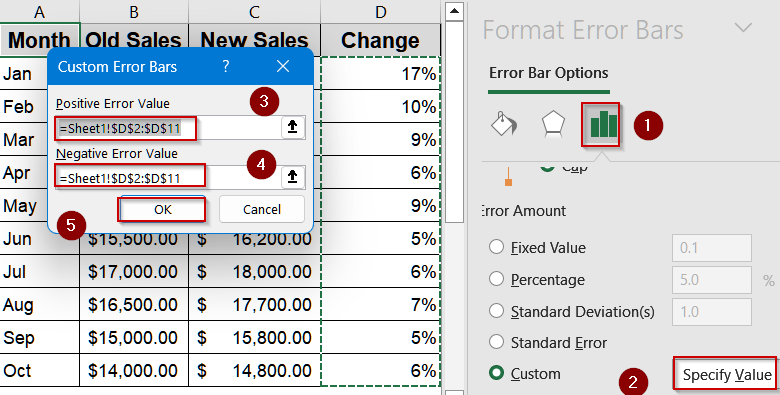780x395 pixels.
Task: Click the range selector for Positive Error Value
Action: click(292, 127)
